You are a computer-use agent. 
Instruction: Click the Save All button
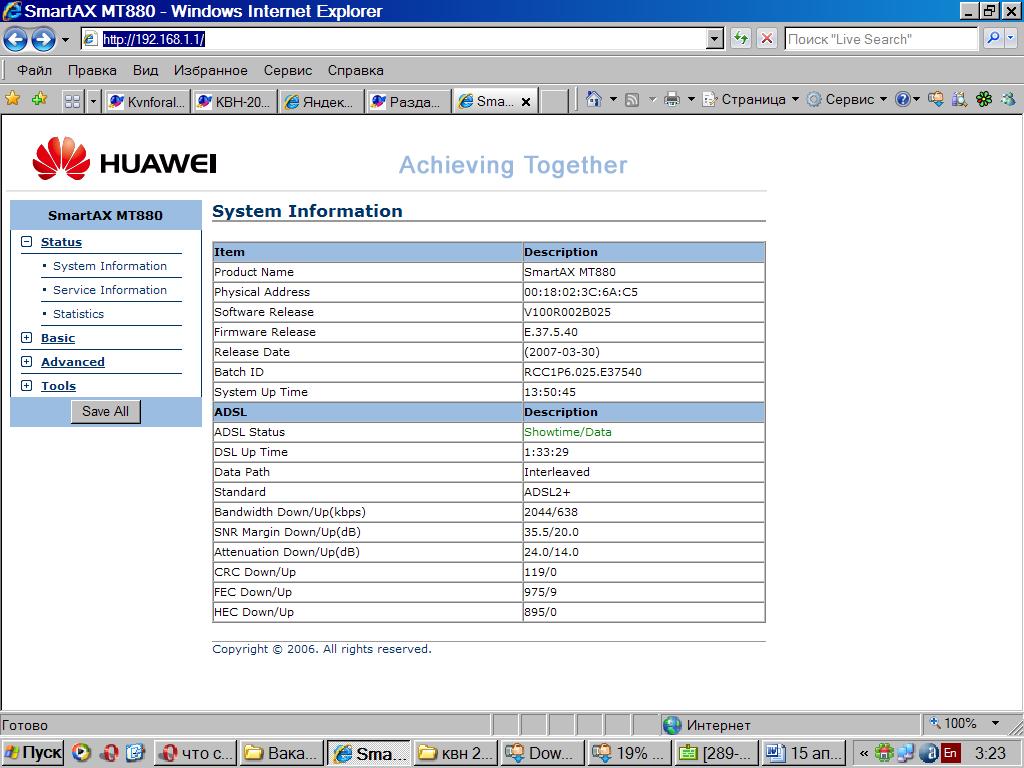(x=105, y=411)
